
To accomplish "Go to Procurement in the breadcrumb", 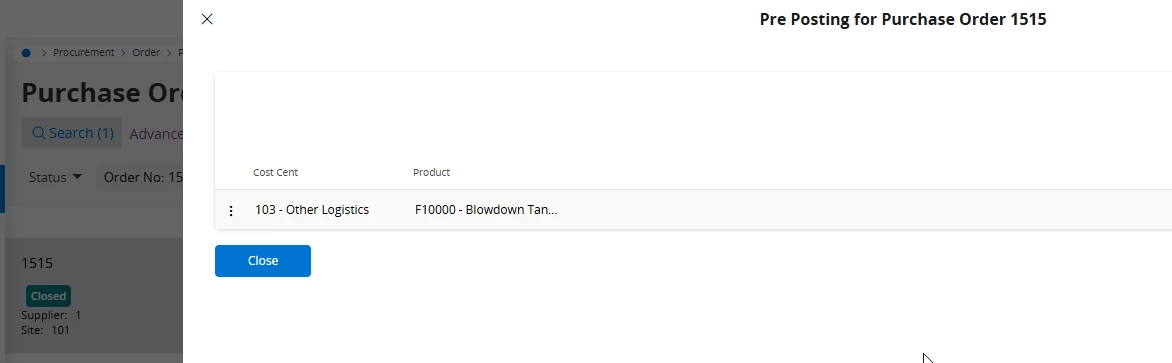I will (x=84, y=52).
